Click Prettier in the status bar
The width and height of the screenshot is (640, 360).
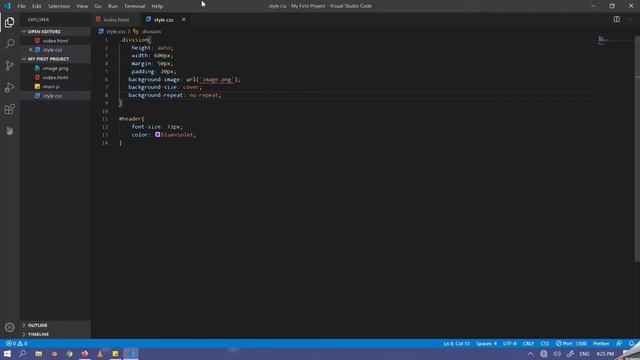pos(601,343)
